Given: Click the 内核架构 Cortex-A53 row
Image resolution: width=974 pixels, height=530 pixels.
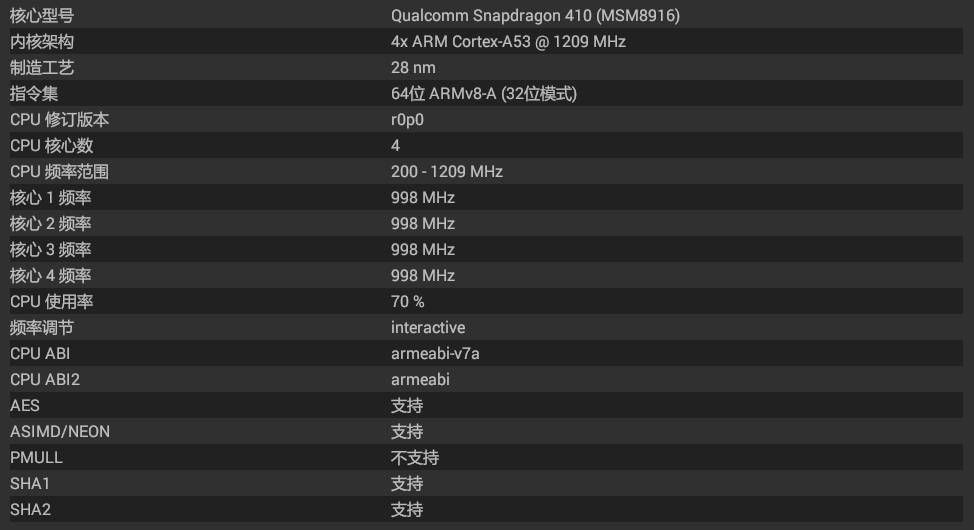Looking at the screenshot, I should click(487, 42).
